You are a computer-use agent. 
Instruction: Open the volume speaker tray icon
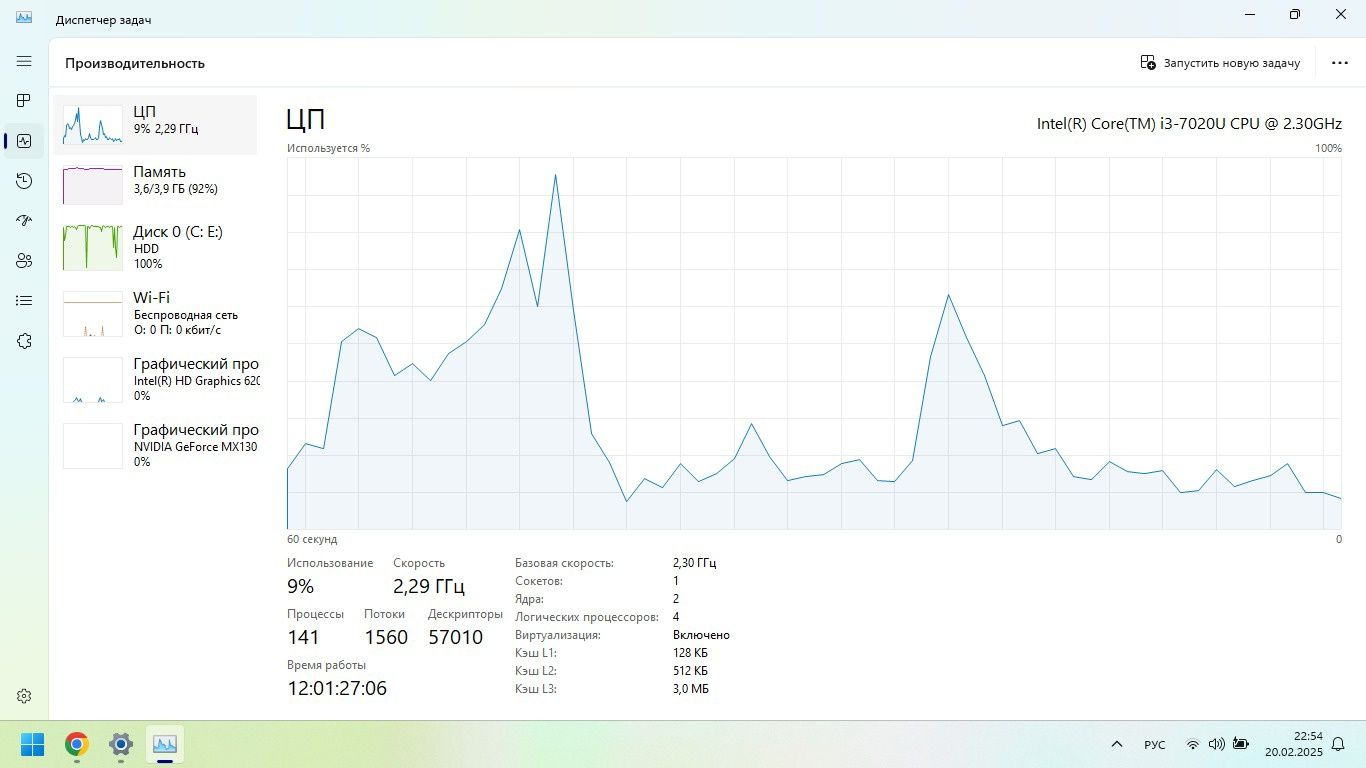point(1217,744)
